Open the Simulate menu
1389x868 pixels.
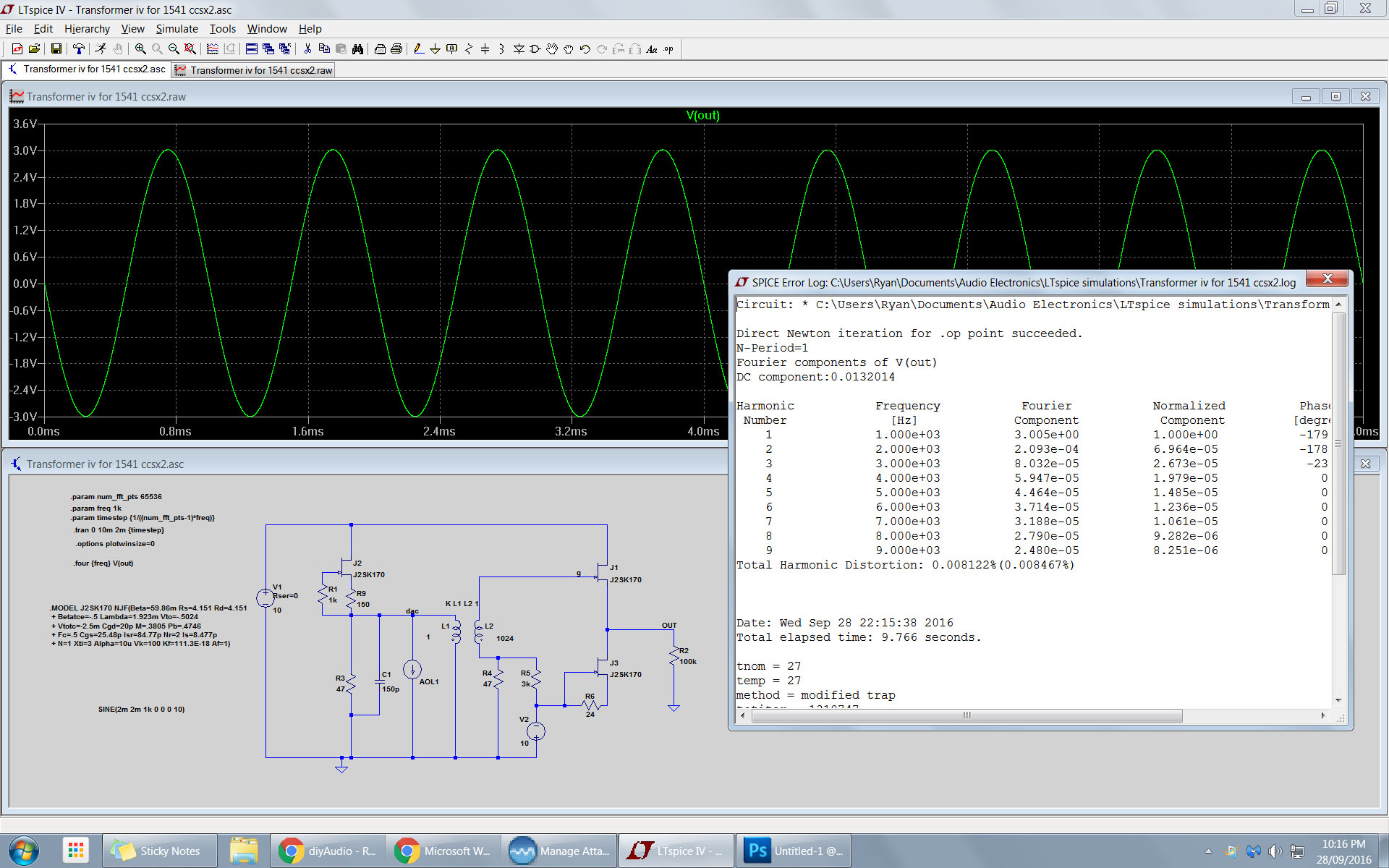[x=177, y=29]
